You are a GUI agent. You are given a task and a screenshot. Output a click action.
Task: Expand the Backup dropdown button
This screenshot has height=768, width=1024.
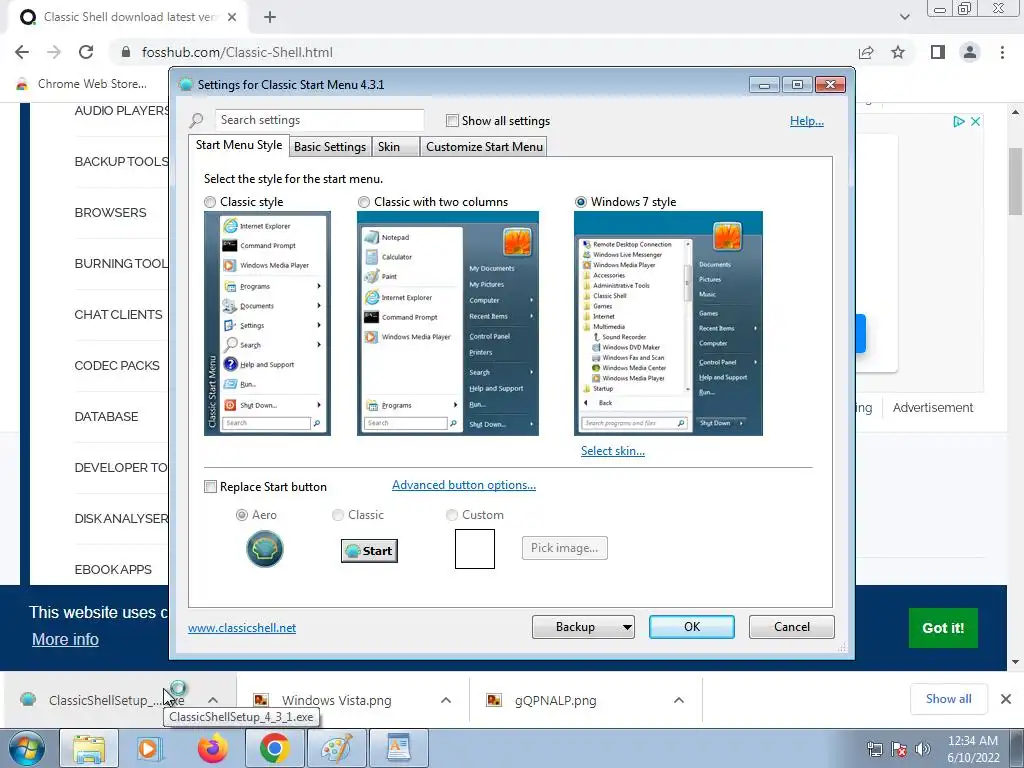coord(626,627)
